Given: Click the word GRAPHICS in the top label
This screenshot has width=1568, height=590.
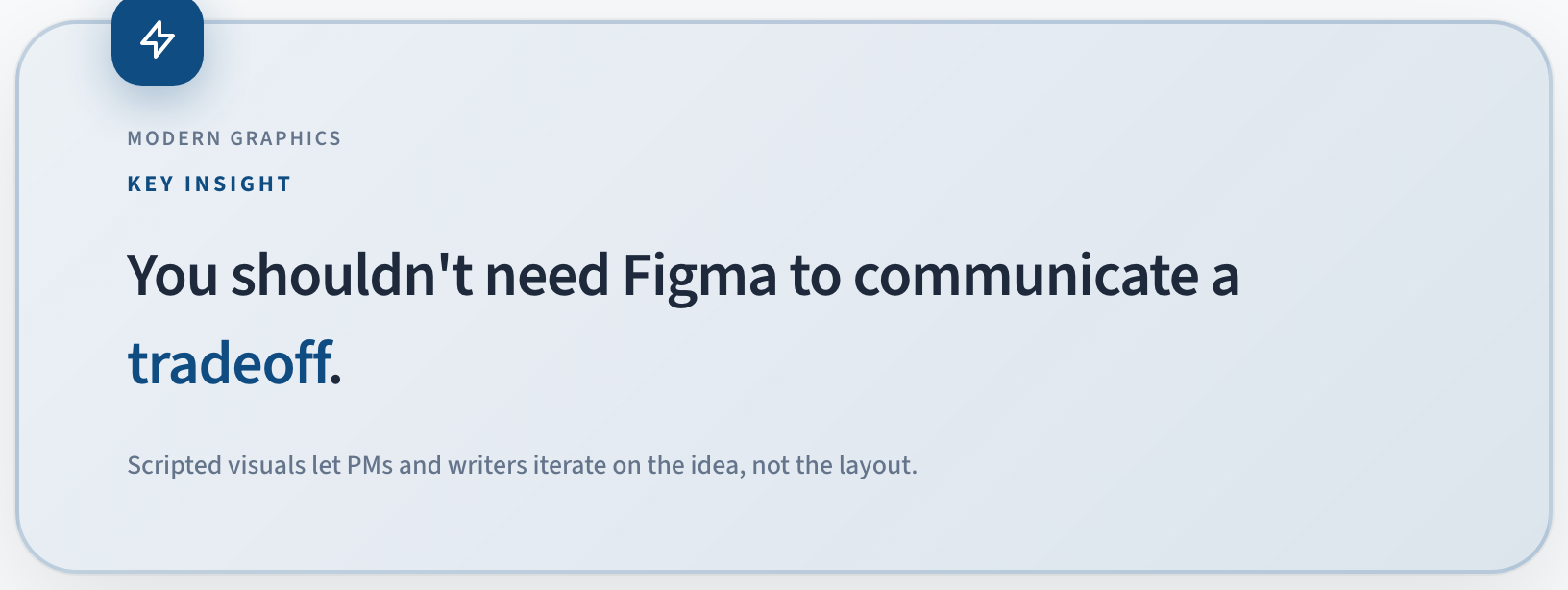Looking at the screenshot, I should click(x=285, y=138).
